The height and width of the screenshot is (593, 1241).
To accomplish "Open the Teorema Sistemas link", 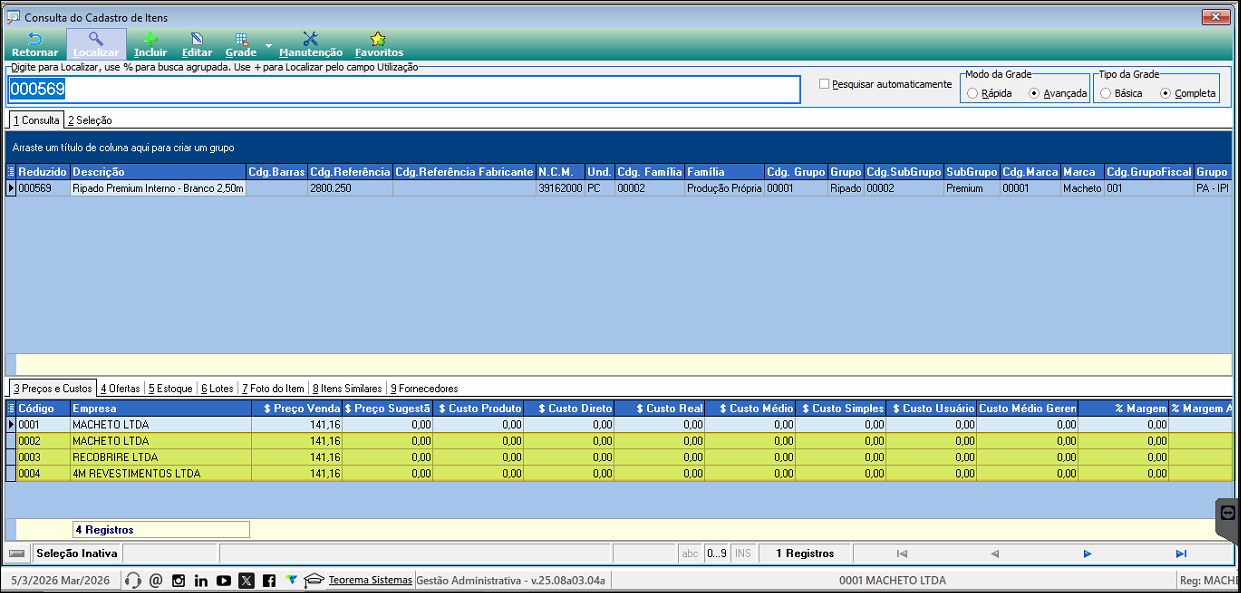I will click(370, 580).
